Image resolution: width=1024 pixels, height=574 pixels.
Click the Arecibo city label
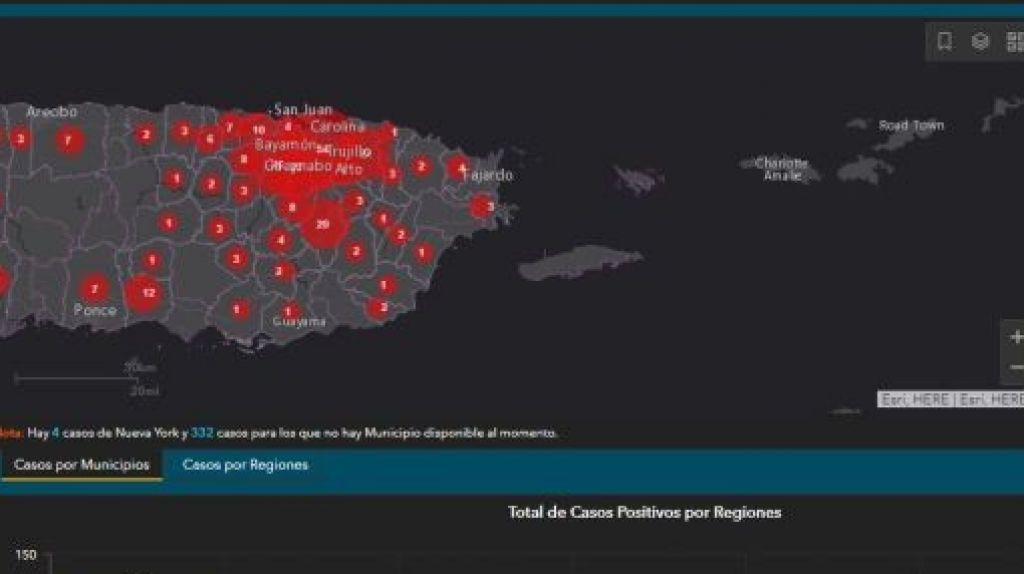52,112
